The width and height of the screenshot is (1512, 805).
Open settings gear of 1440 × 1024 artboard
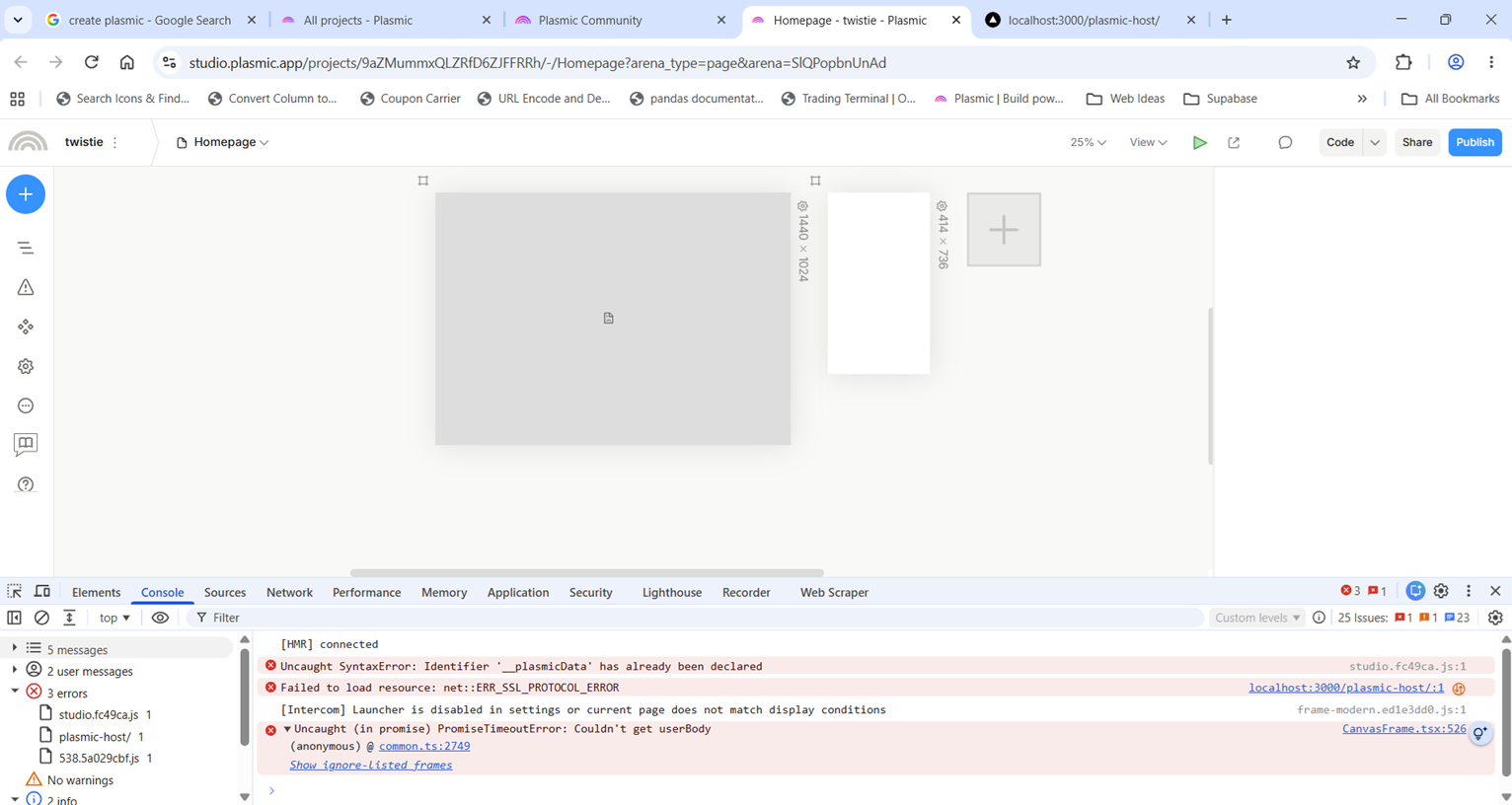(x=802, y=206)
